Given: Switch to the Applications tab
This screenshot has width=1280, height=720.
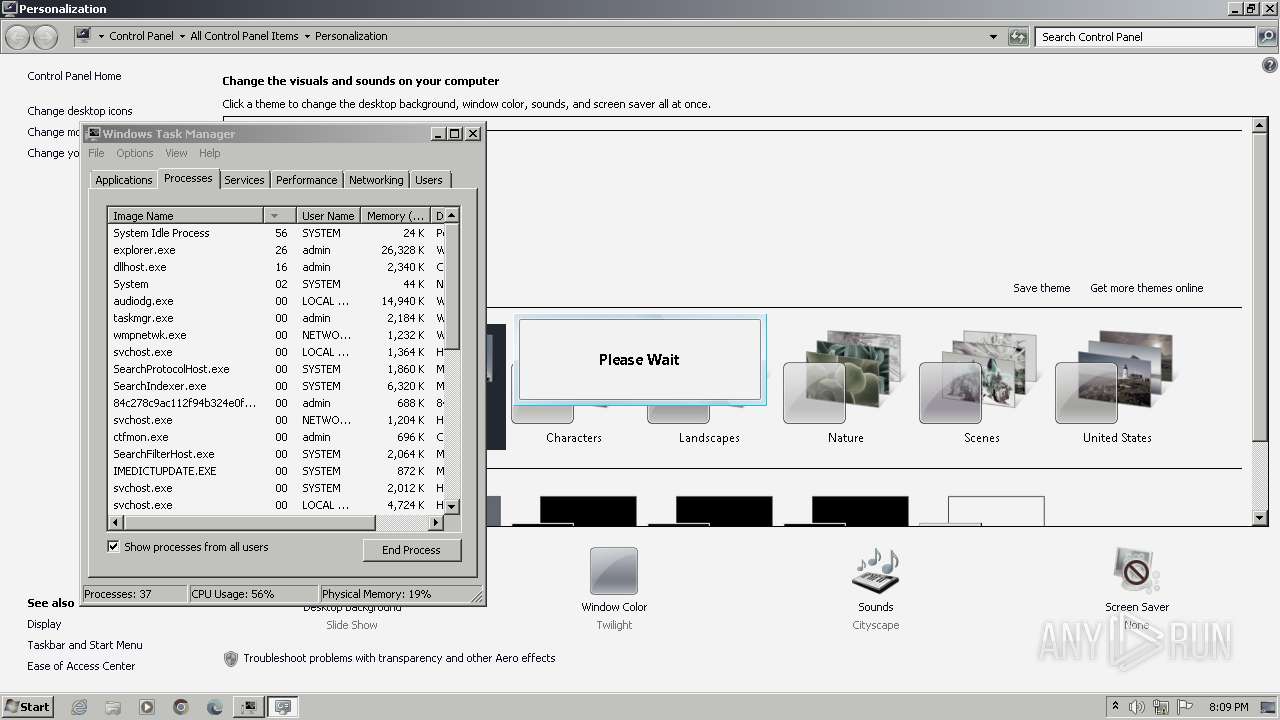Looking at the screenshot, I should tap(124, 180).
